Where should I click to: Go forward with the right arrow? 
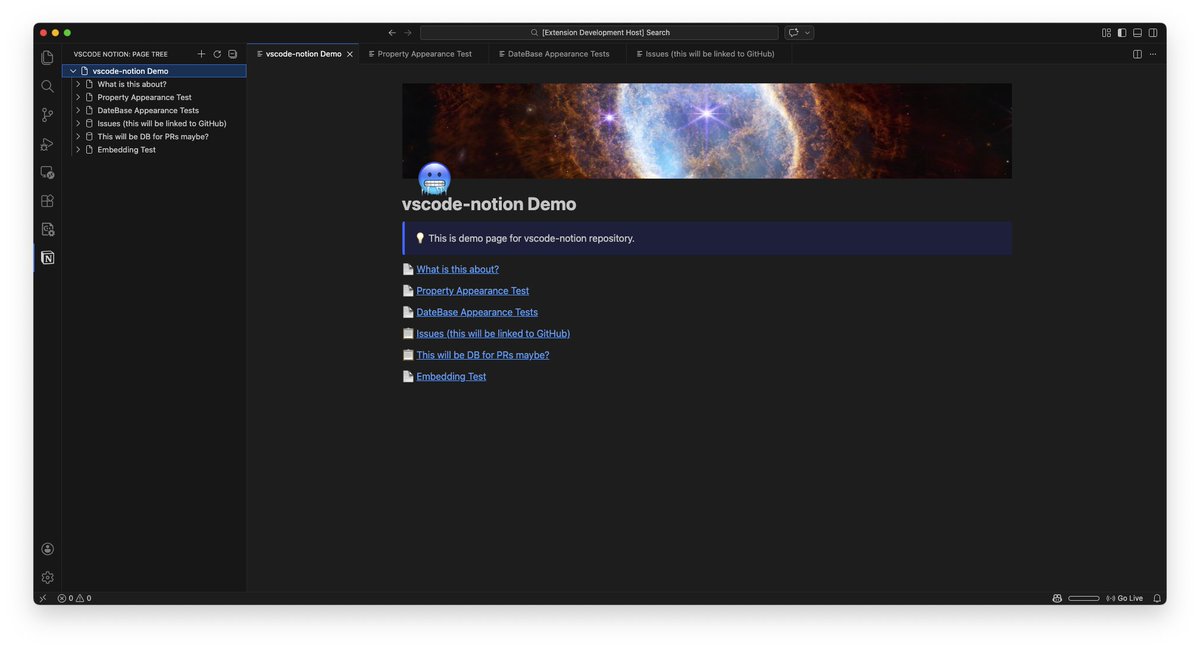pyautogui.click(x=408, y=33)
